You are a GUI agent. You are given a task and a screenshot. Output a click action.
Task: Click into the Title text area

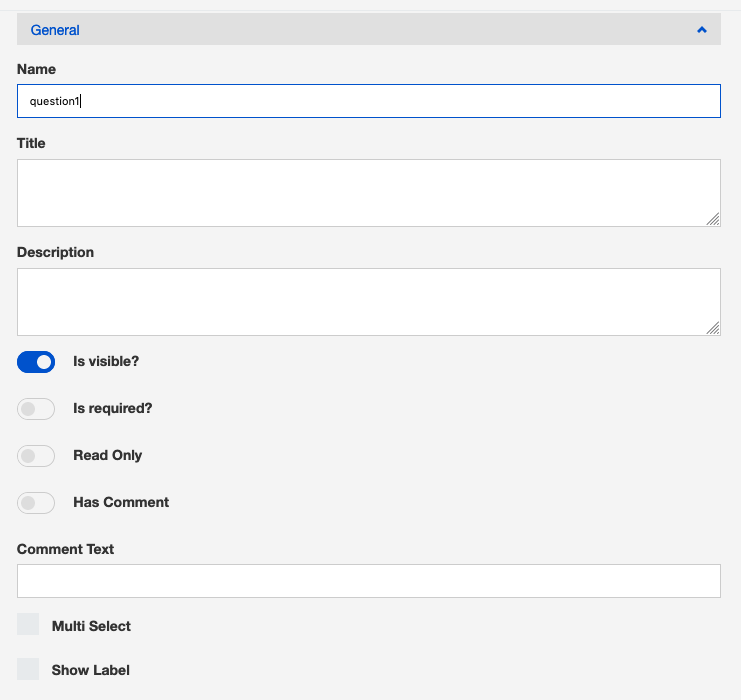point(368,192)
